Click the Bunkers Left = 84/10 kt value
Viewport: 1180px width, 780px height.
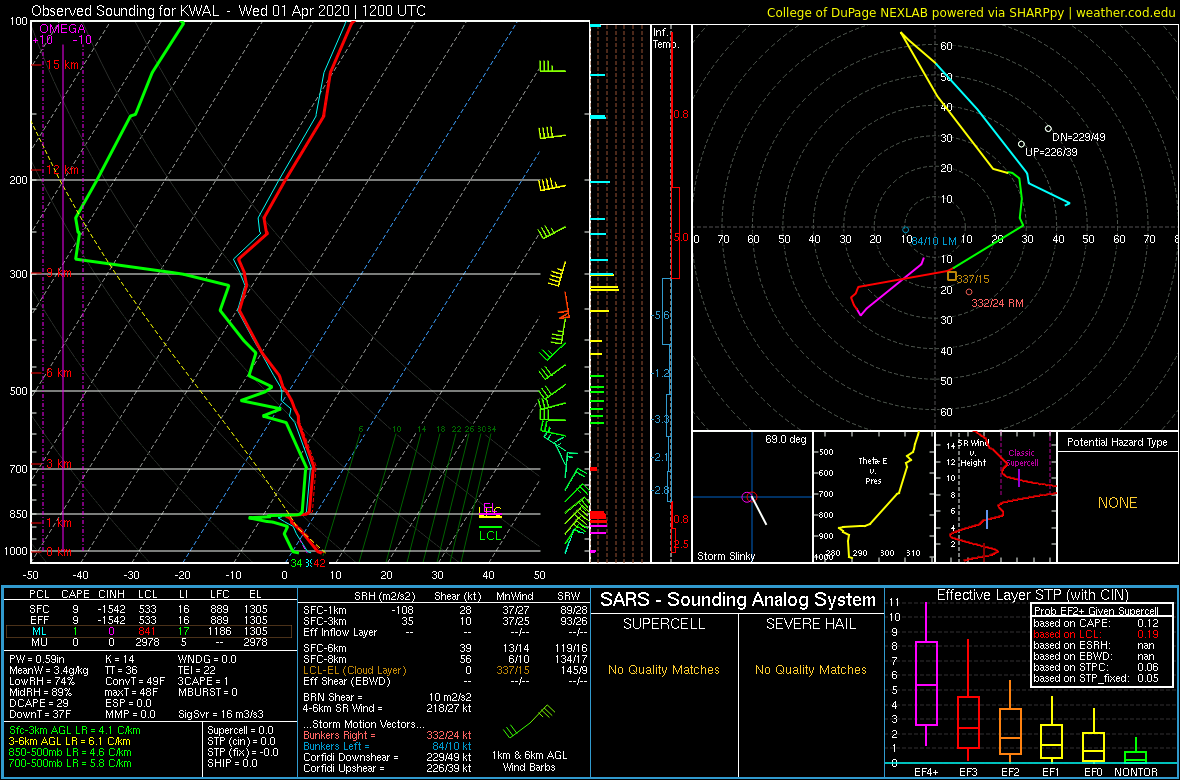click(x=450, y=747)
